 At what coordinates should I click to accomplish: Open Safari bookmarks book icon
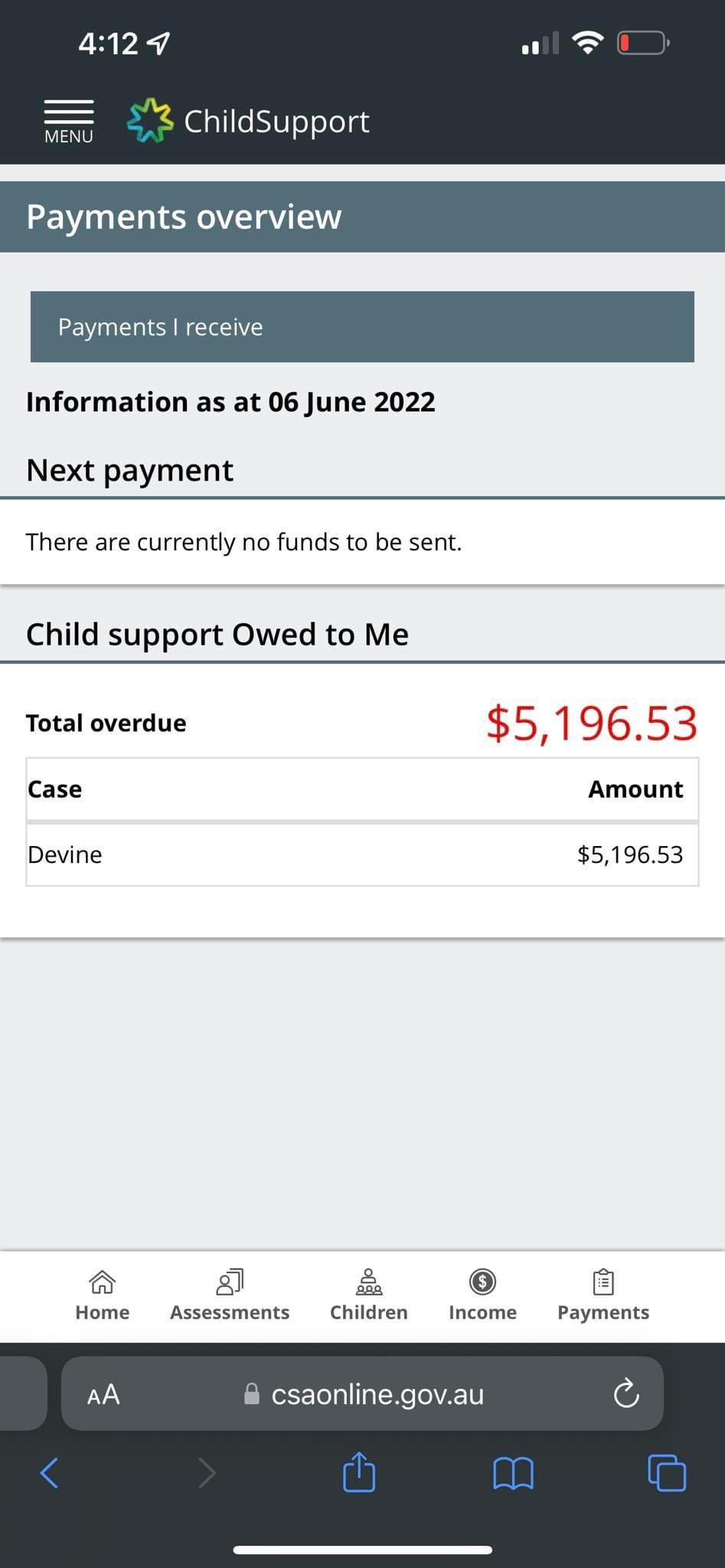pyautogui.click(x=513, y=1473)
